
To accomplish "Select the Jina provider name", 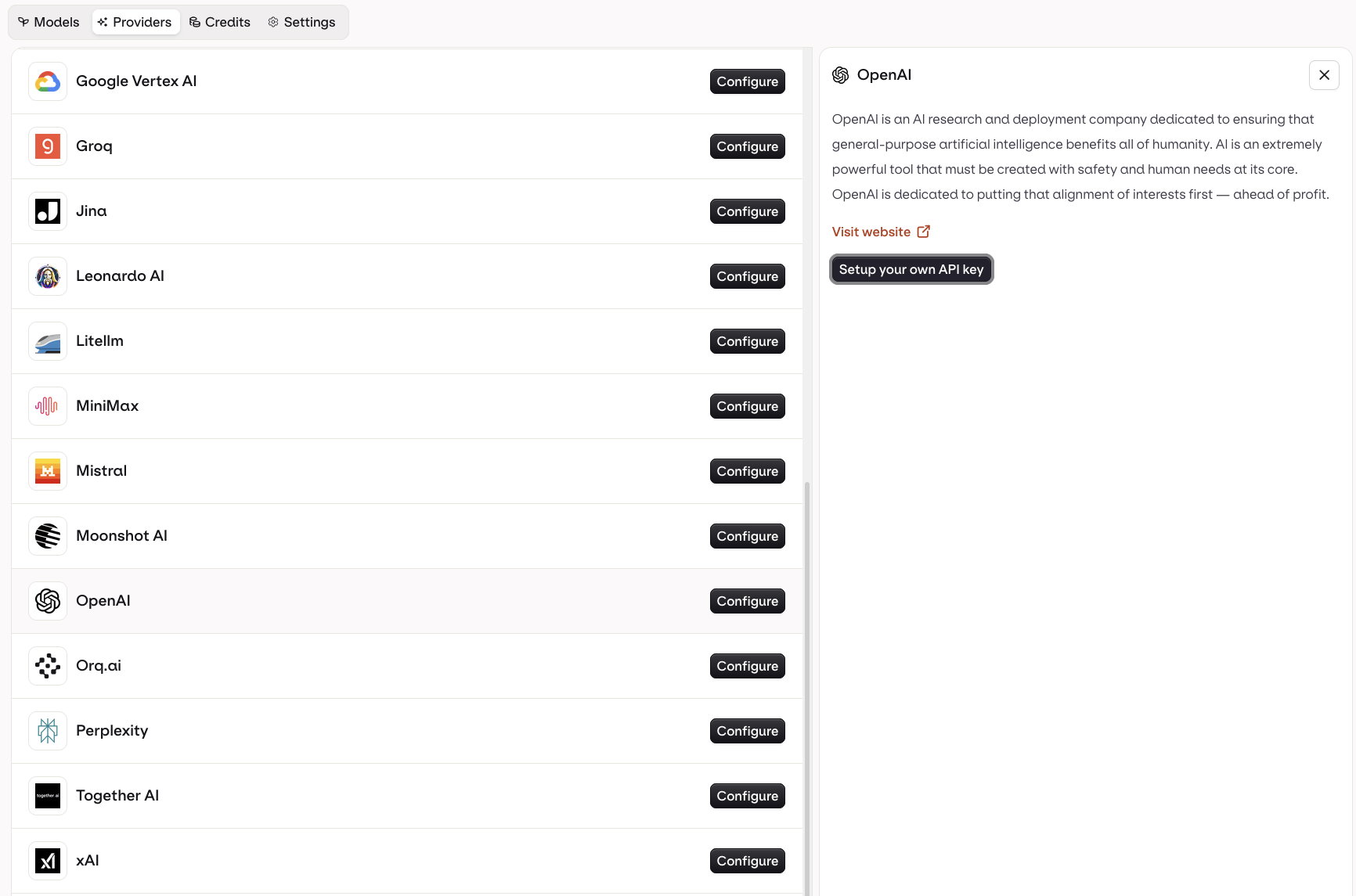I will click(92, 211).
